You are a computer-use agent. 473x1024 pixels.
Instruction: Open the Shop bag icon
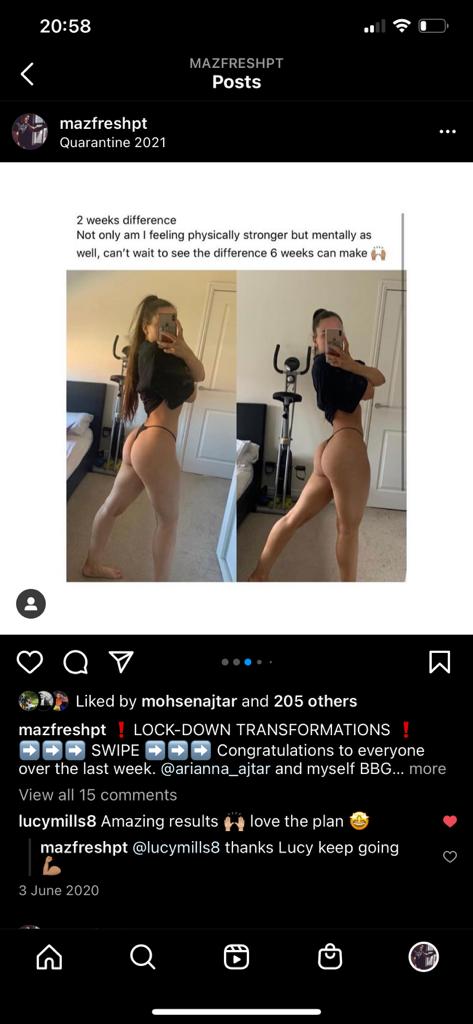[x=330, y=957]
